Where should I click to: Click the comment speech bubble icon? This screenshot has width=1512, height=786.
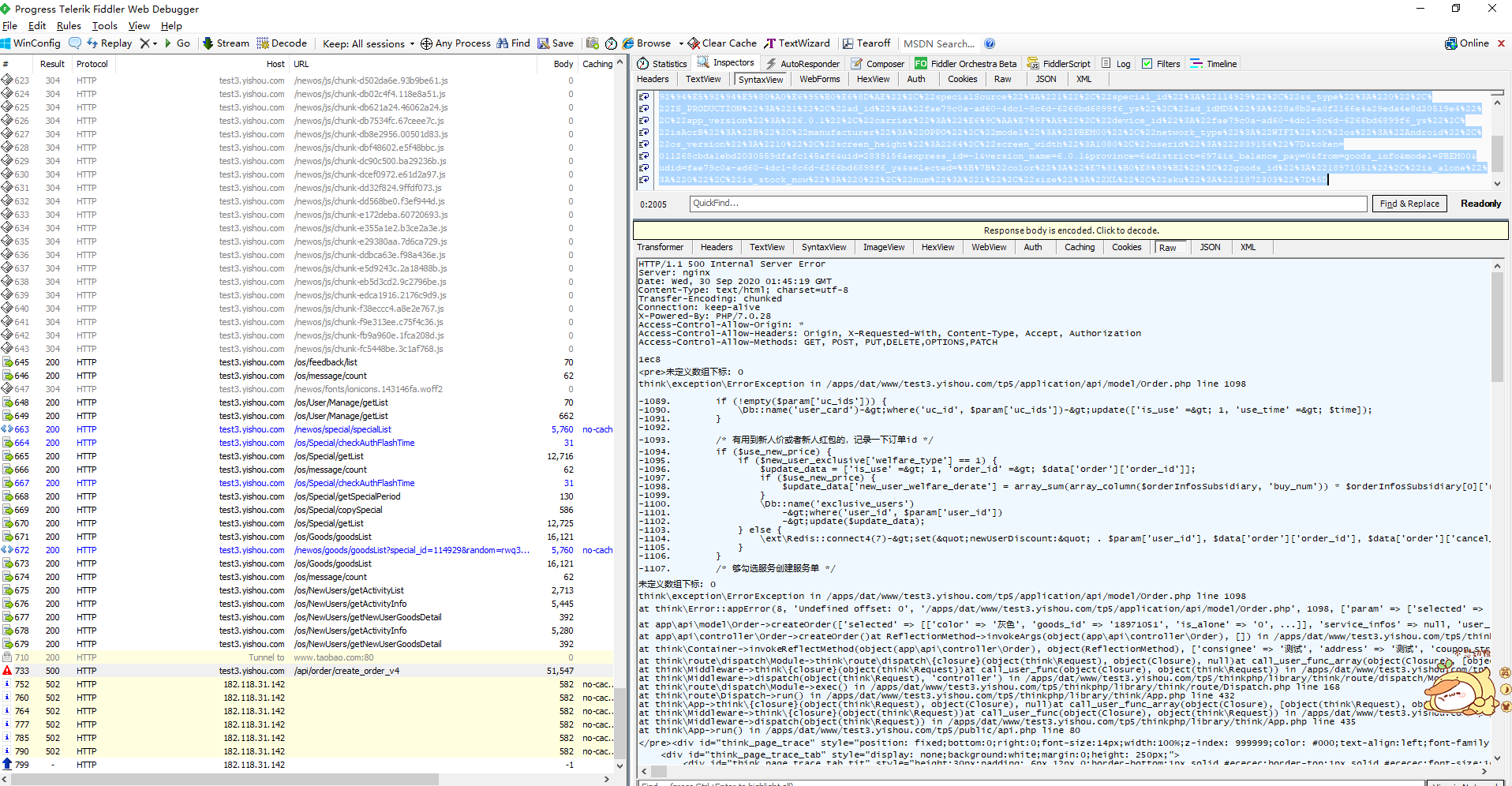coord(75,43)
